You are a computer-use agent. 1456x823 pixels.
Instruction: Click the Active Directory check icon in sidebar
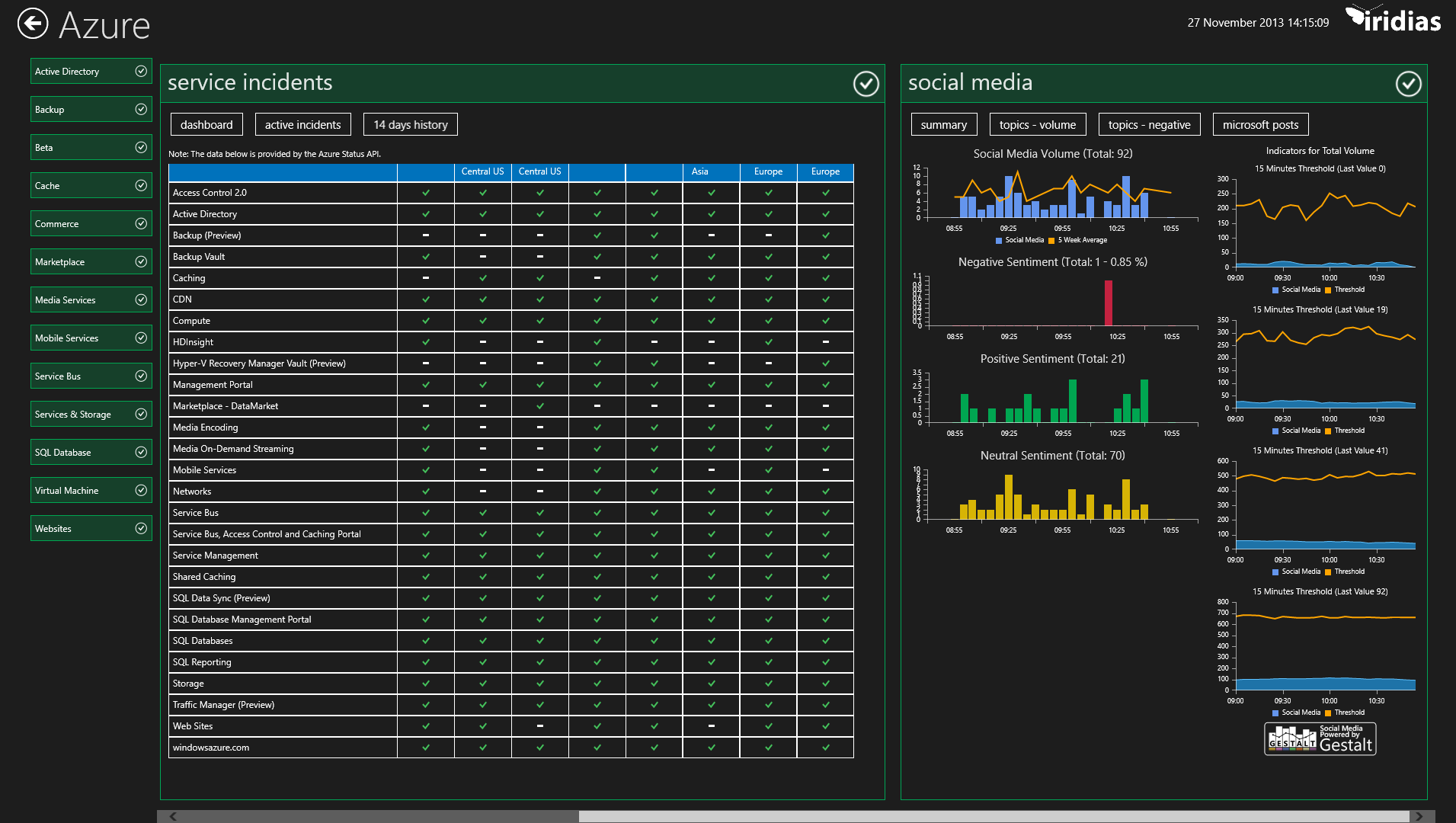click(141, 71)
